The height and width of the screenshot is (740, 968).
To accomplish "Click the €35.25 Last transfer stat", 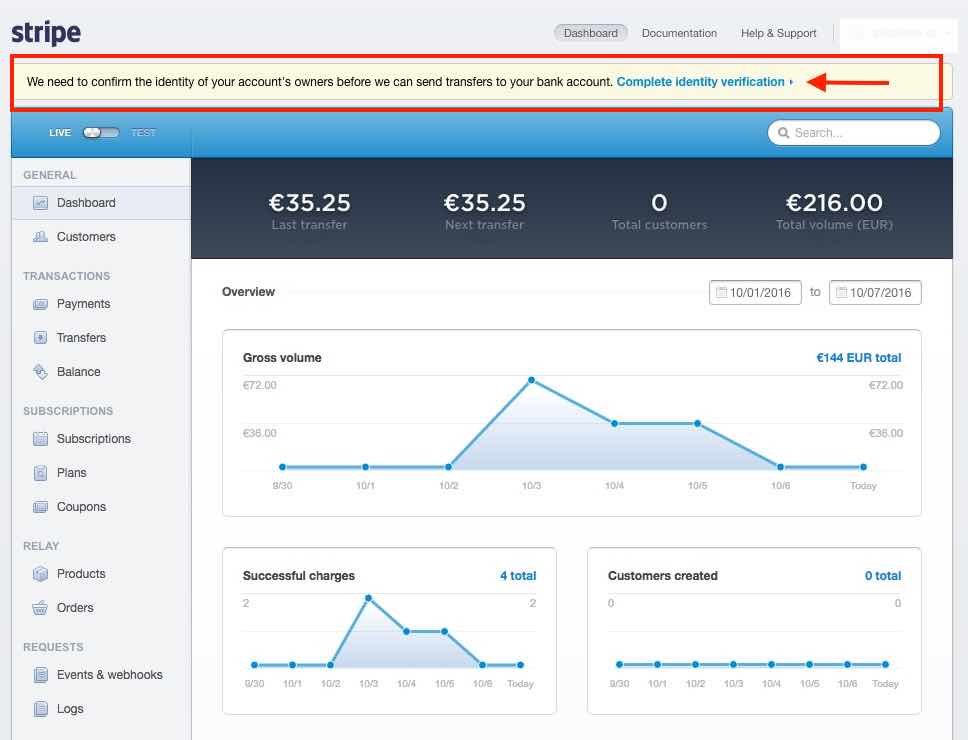I will pyautogui.click(x=309, y=210).
